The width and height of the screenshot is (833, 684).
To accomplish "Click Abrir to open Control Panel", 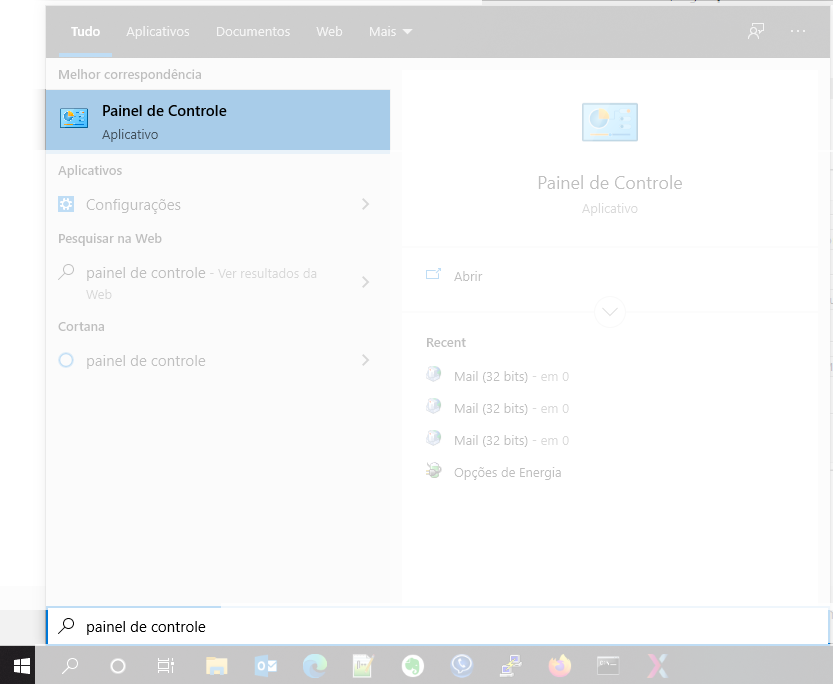I will 468,276.
